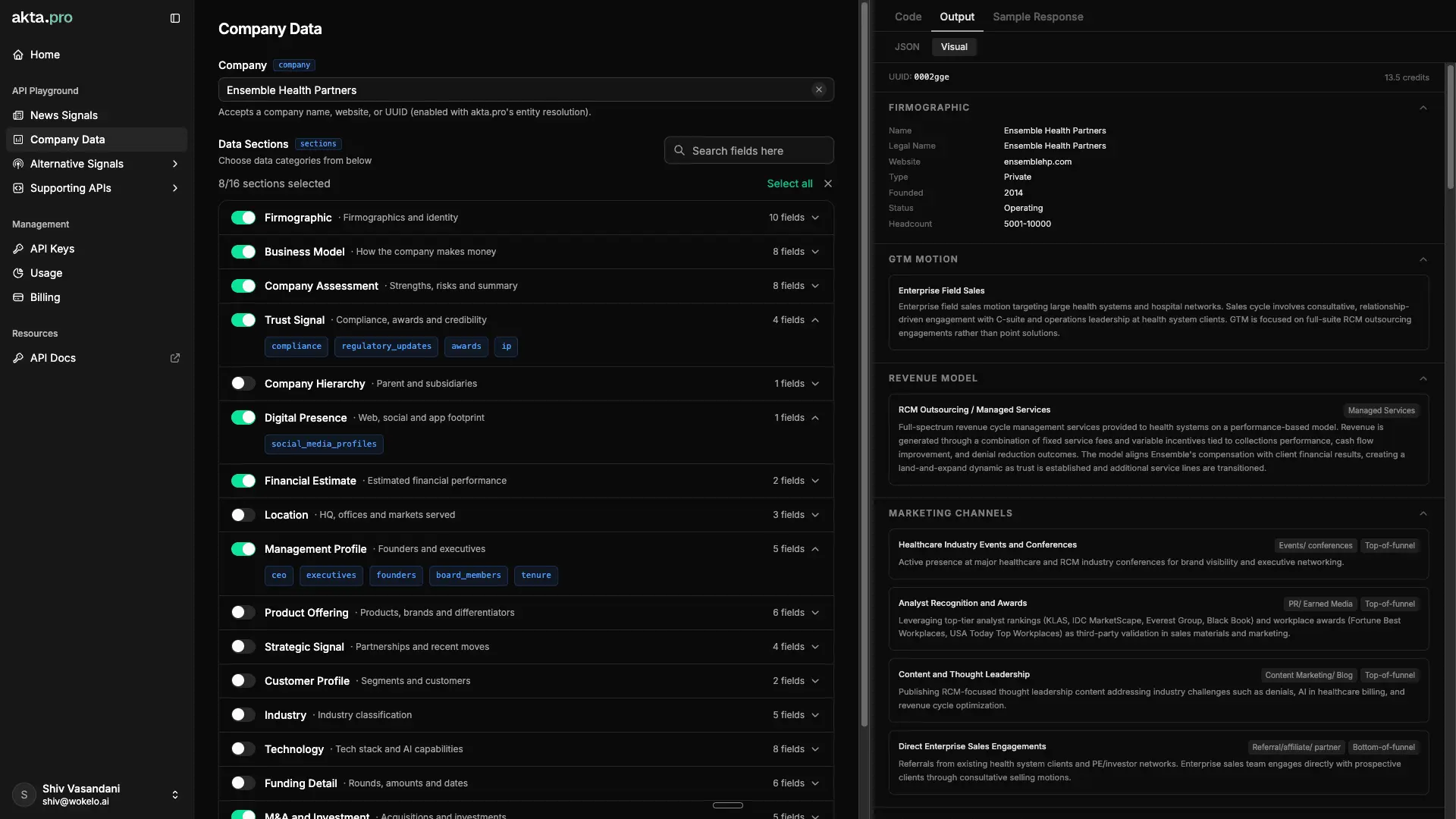Click the Billing card icon

tap(18, 297)
